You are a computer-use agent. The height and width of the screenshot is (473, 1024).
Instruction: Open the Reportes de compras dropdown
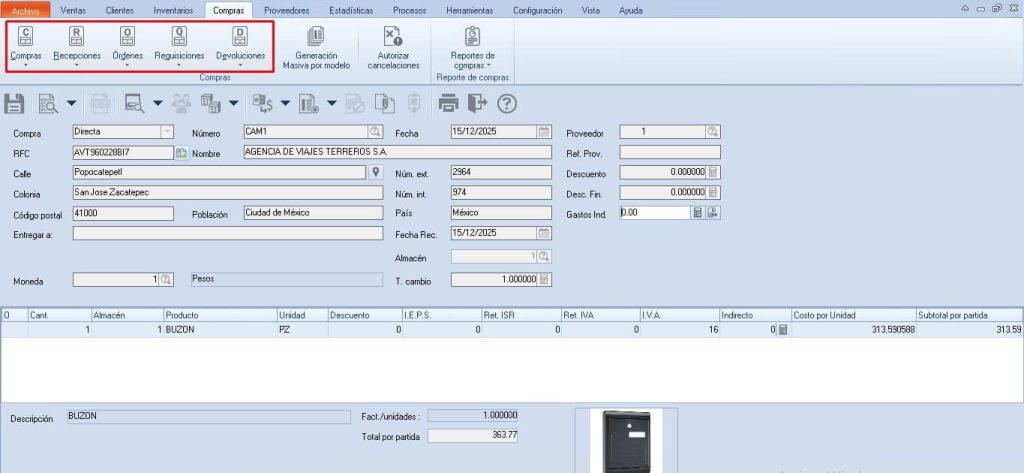tap(472, 48)
